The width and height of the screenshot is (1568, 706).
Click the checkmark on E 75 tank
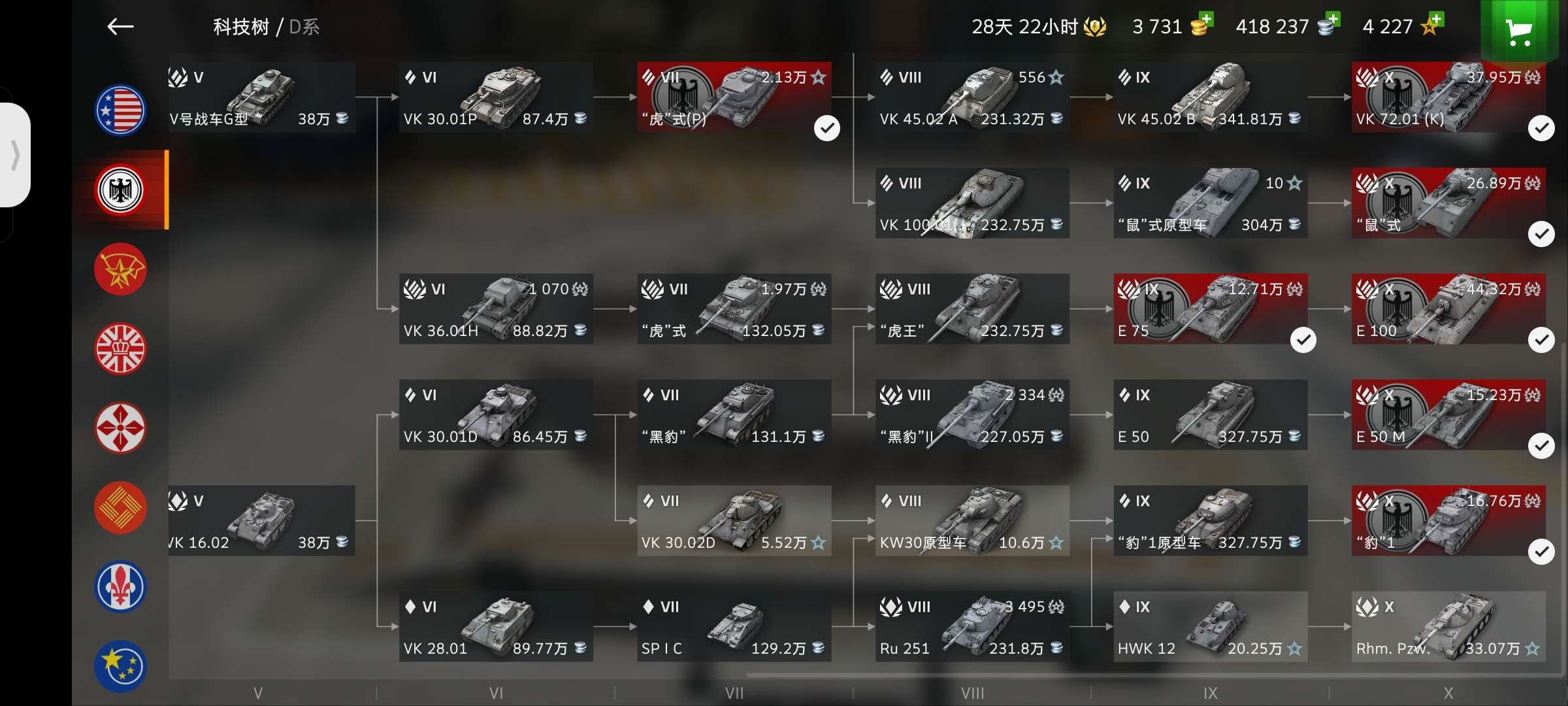pos(1303,340)
